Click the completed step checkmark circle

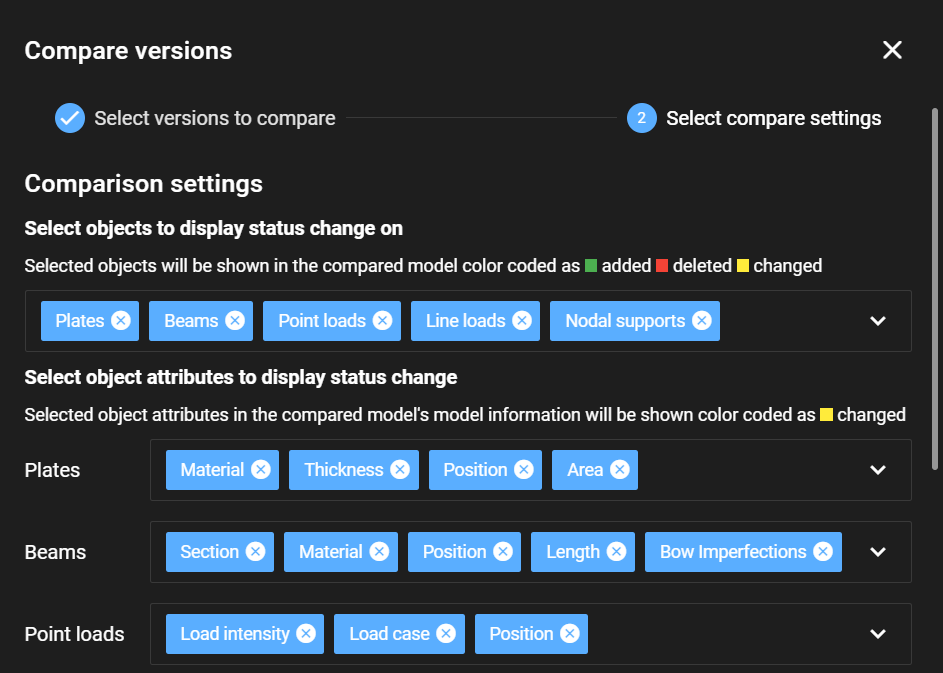(x=70, y=118)
